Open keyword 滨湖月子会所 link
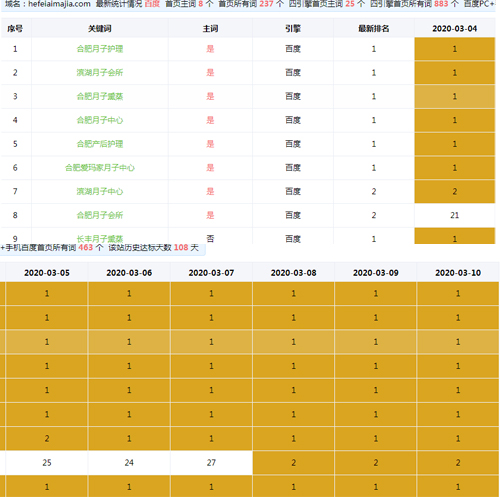 (100, 73)
